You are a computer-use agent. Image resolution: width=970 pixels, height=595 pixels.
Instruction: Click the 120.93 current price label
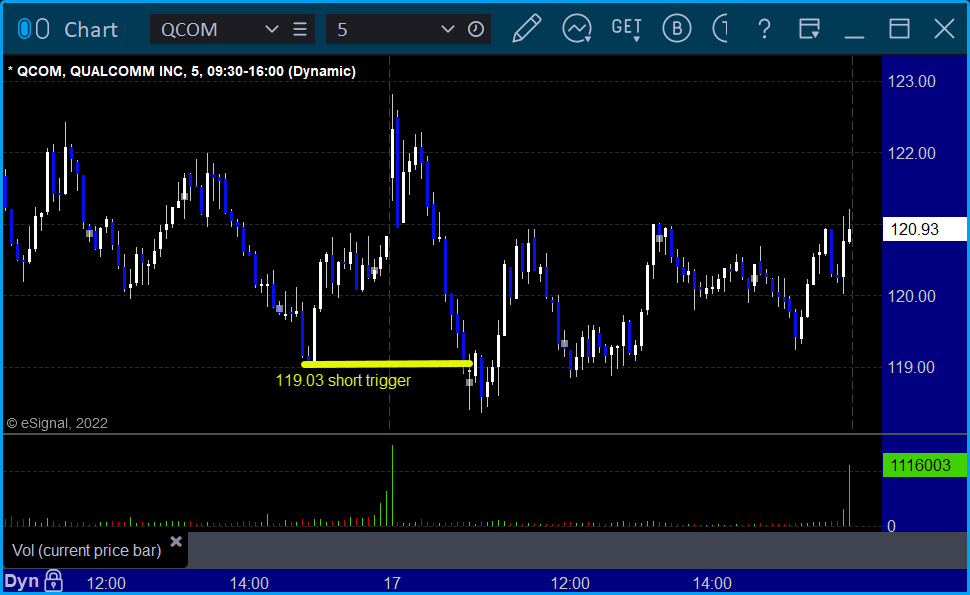click(924, 229)
